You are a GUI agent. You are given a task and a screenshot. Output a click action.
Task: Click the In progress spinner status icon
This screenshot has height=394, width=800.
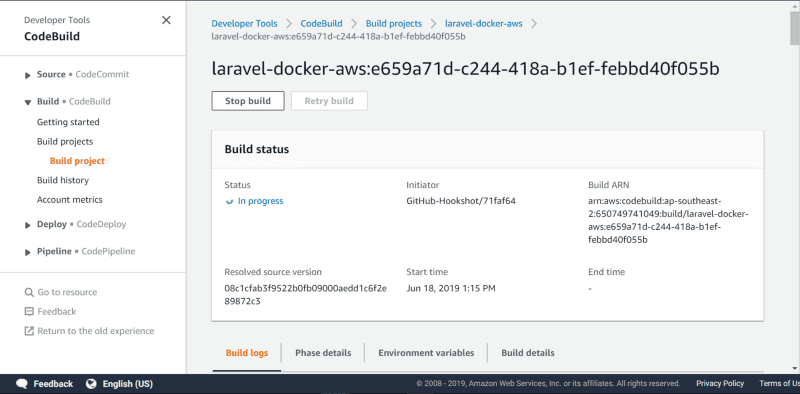(x=229, y=202)
